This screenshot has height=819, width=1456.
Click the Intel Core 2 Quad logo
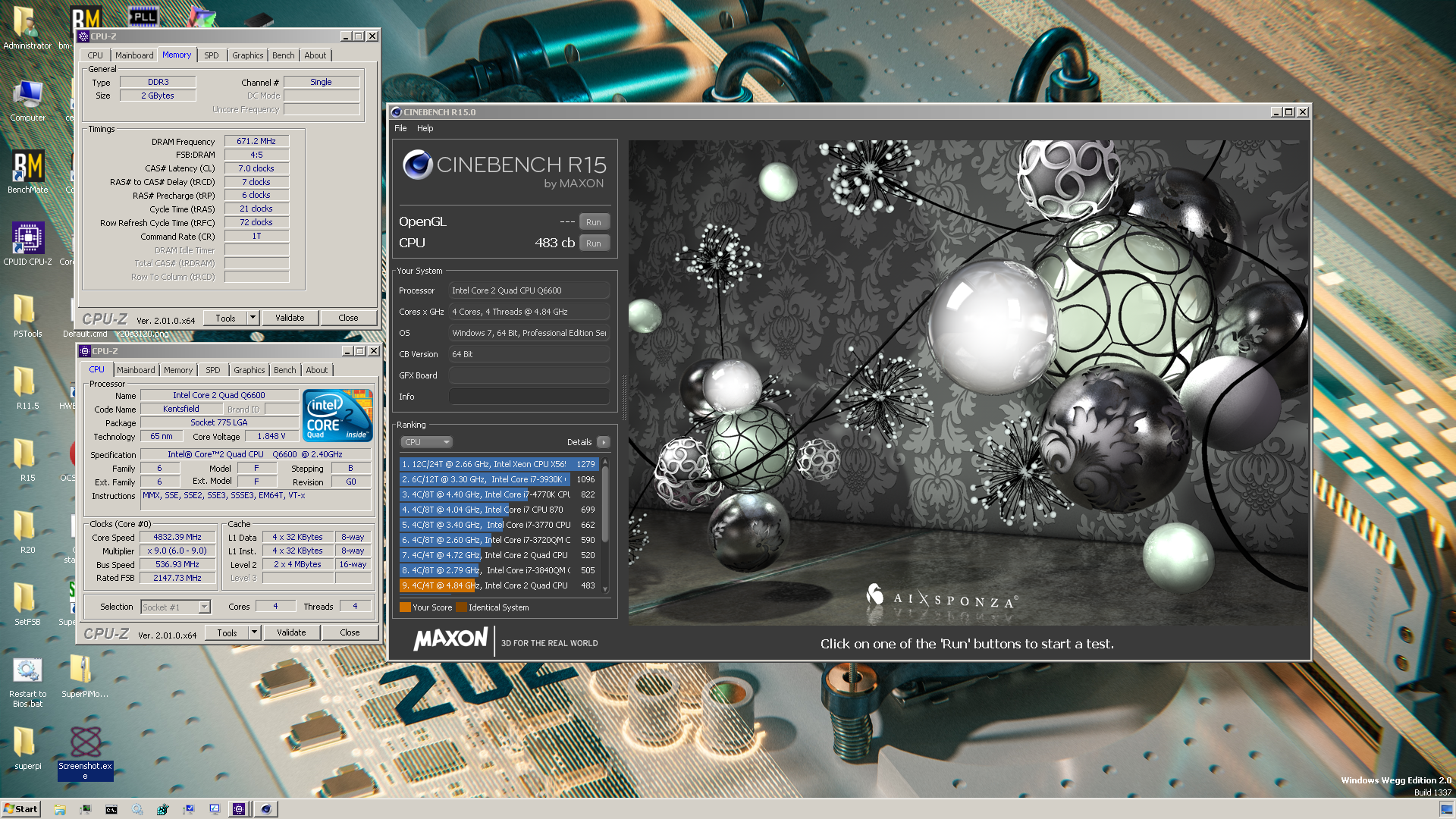(337, 415)
